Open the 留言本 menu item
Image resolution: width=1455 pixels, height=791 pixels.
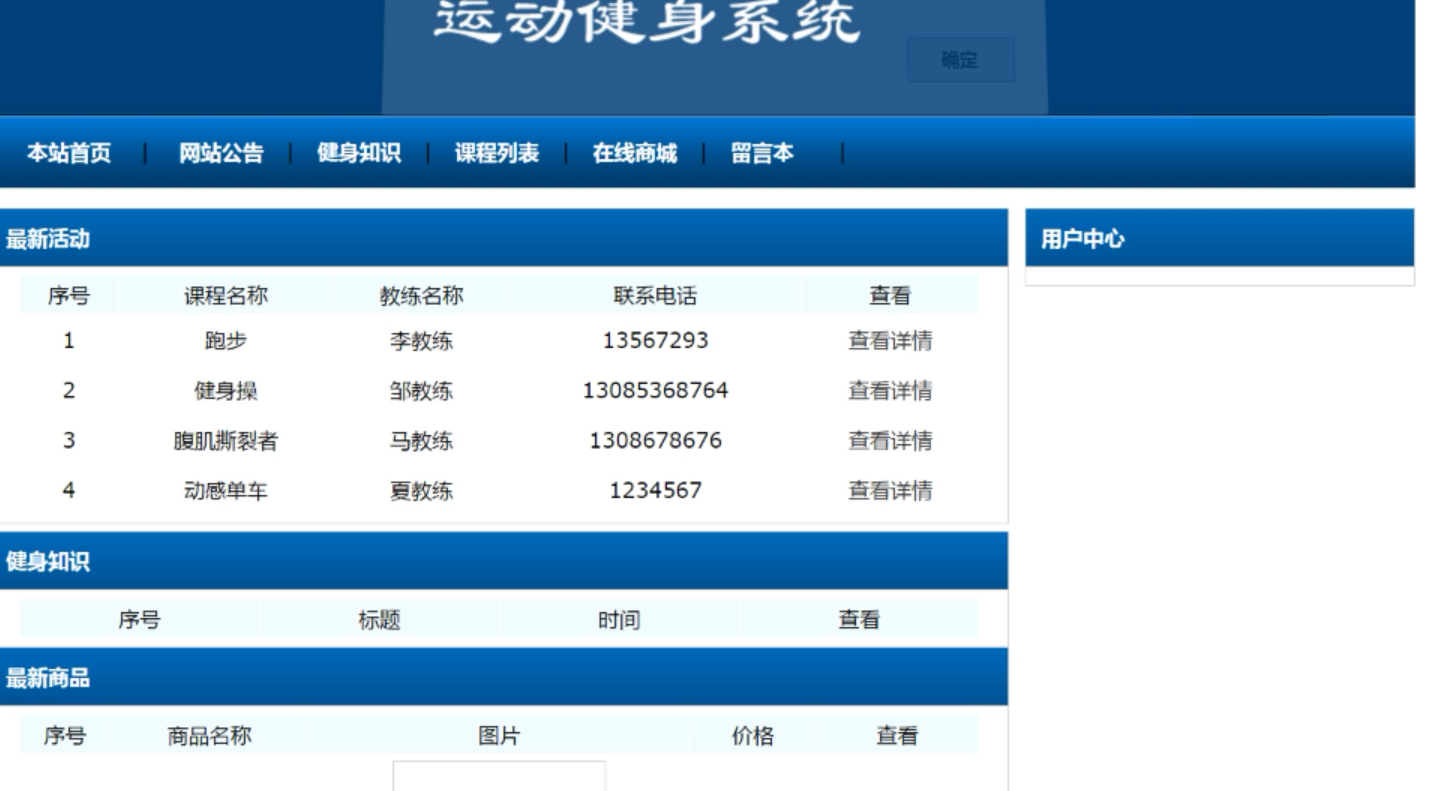pyautogui.click(x=762, y=153)
